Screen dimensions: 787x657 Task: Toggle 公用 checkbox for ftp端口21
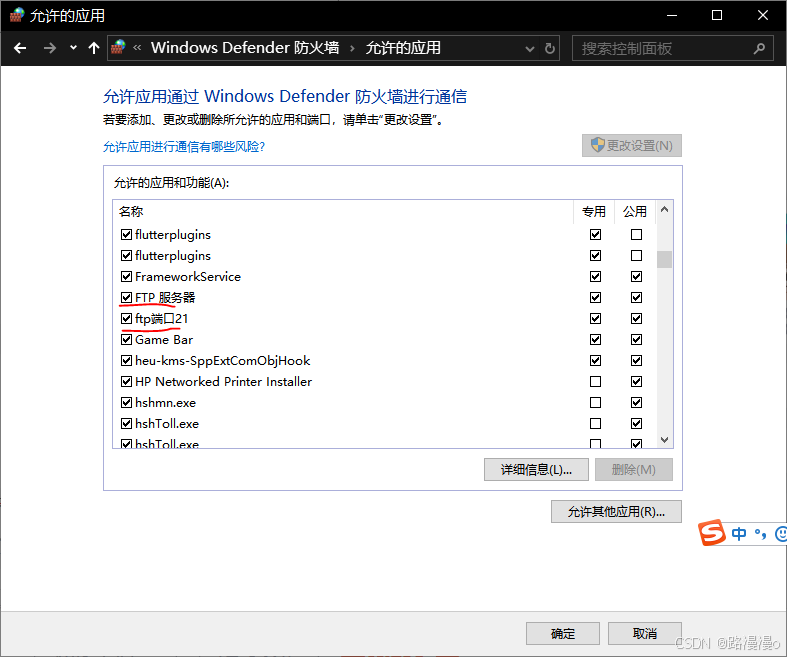(636, 319)
